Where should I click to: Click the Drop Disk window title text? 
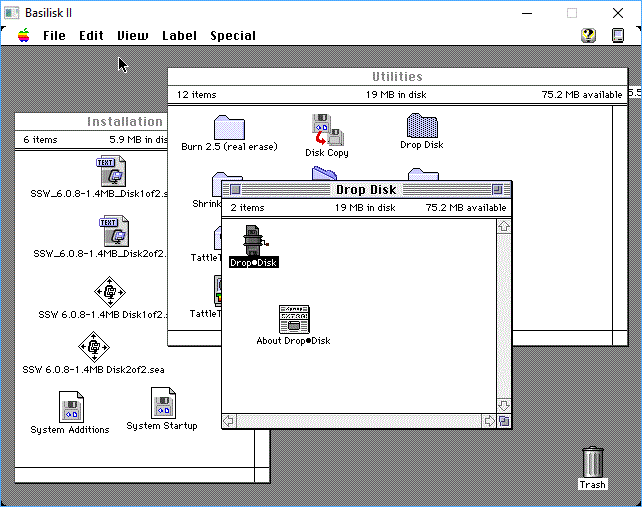pyautogui.click(x=366, y=190)
